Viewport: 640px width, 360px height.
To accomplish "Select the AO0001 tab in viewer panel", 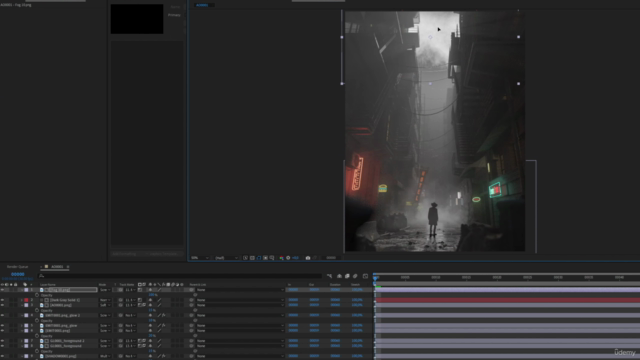I will (x=202, y=5).
